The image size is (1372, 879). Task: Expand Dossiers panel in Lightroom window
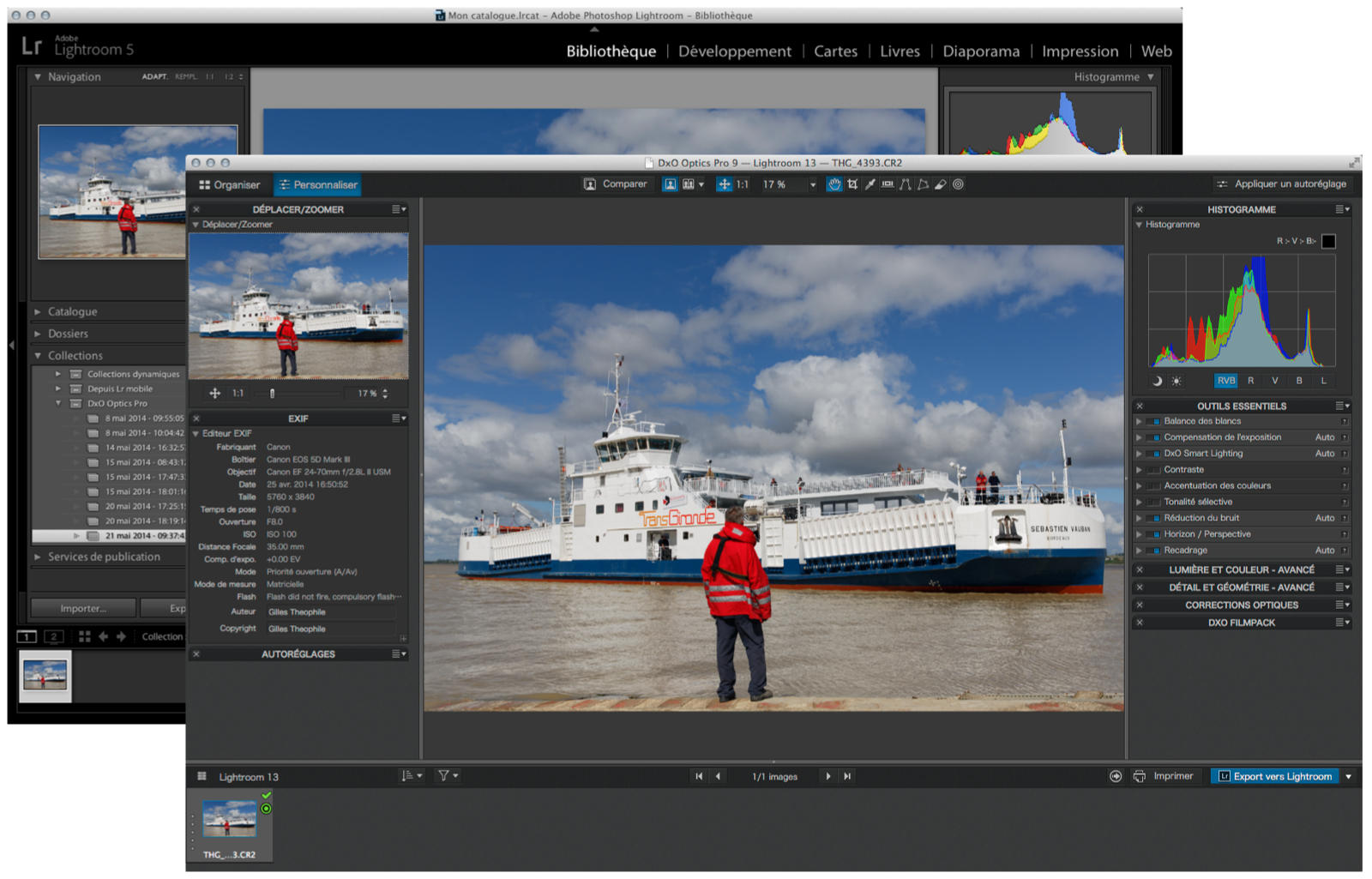(x=37, y=334)
